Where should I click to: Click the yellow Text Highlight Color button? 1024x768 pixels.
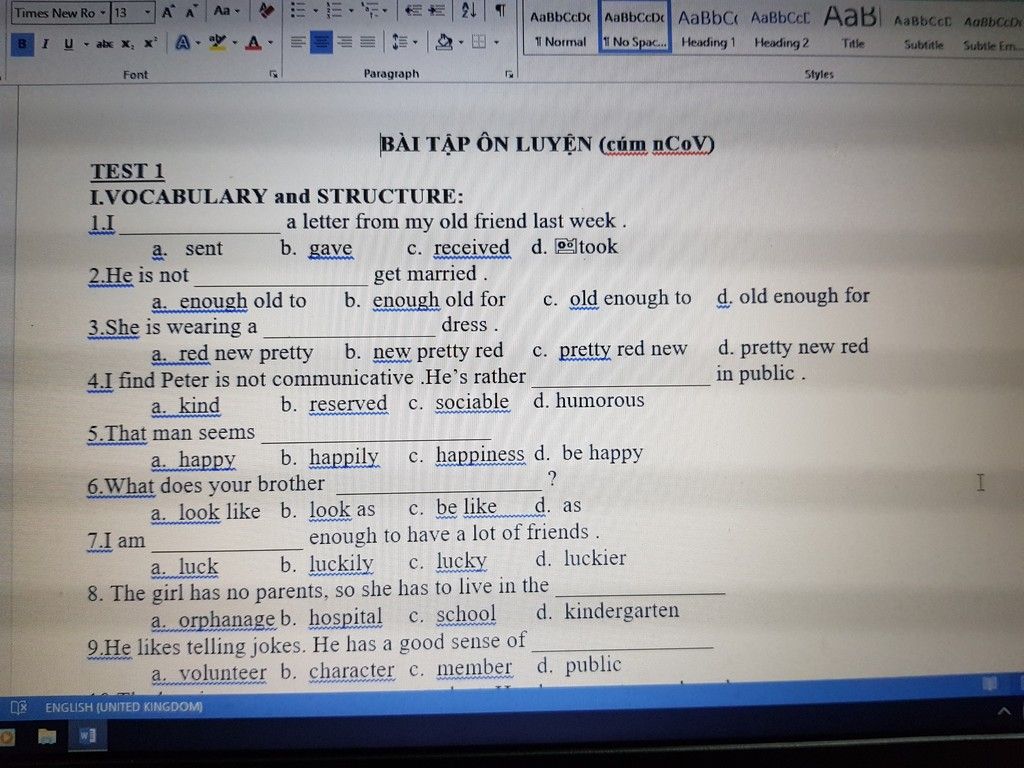(x=217, y=43)
